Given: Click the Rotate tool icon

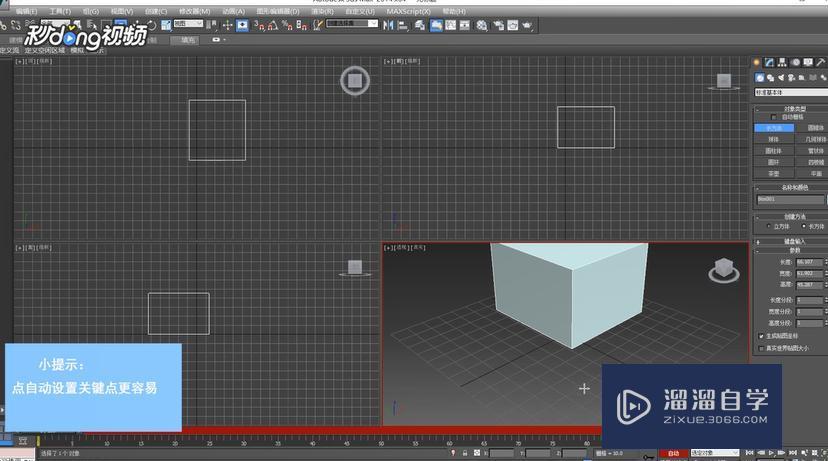Looking at the screenshot, I should click(x=152, y=25).
